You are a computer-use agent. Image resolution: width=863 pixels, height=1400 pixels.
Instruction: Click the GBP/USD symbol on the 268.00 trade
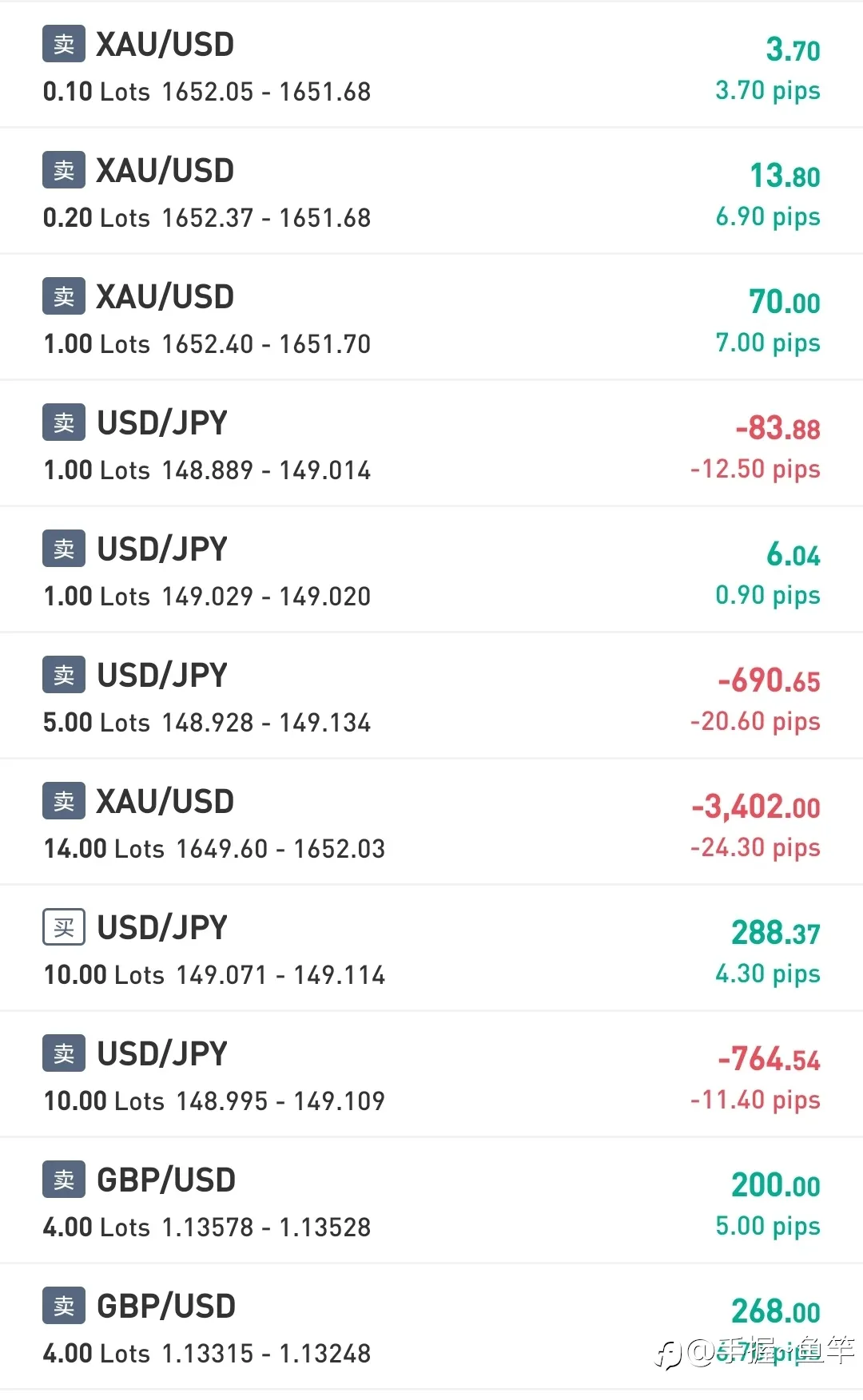[x=166, y=1307]
